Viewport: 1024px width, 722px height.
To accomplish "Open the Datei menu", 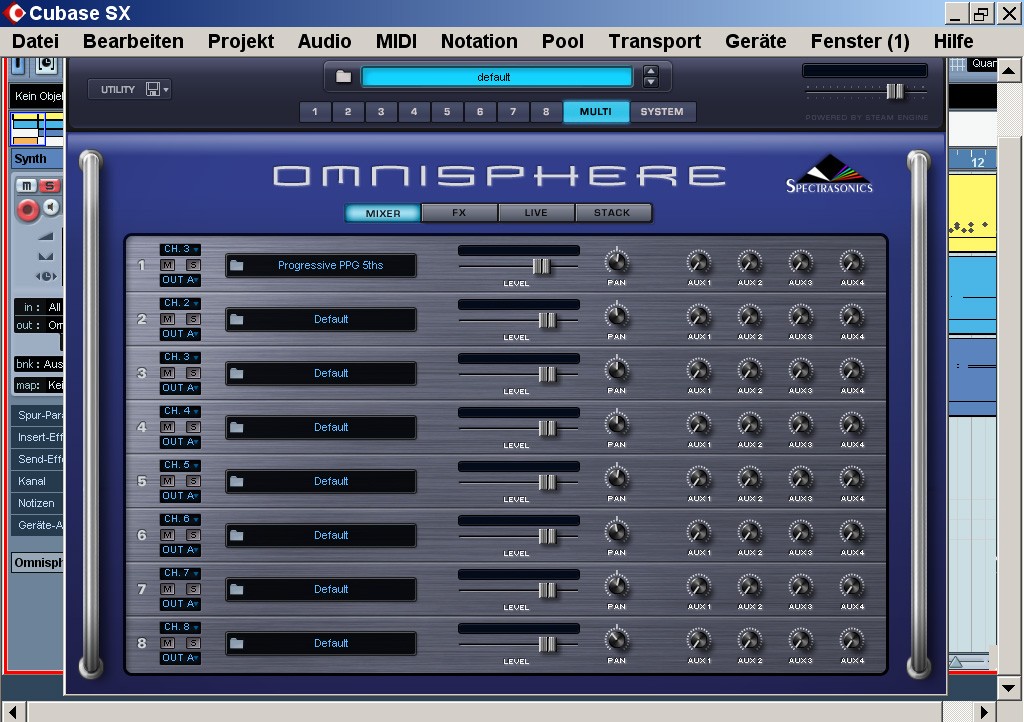I will tap(35, 41).
